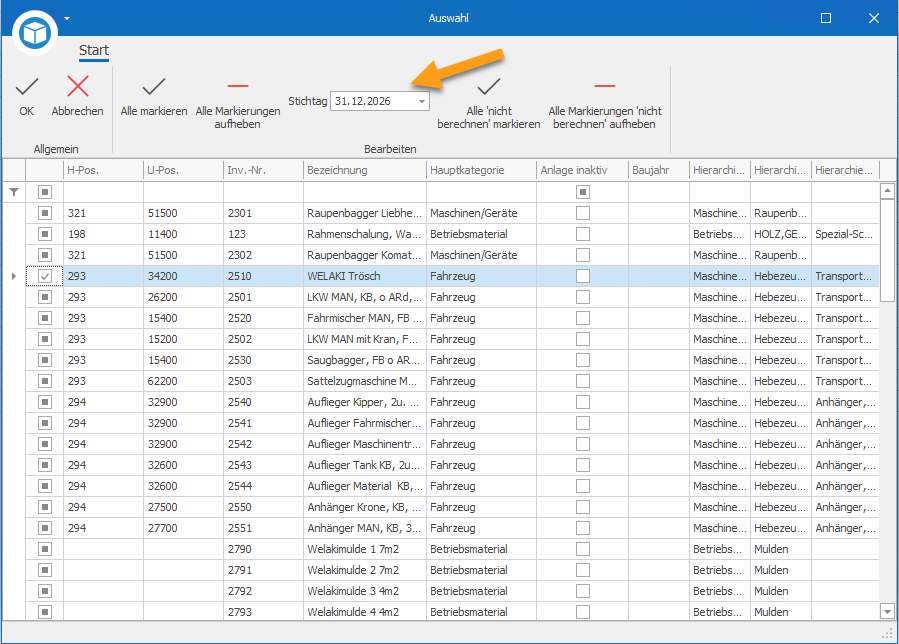Sort by Bezeichnung column header

365,170
